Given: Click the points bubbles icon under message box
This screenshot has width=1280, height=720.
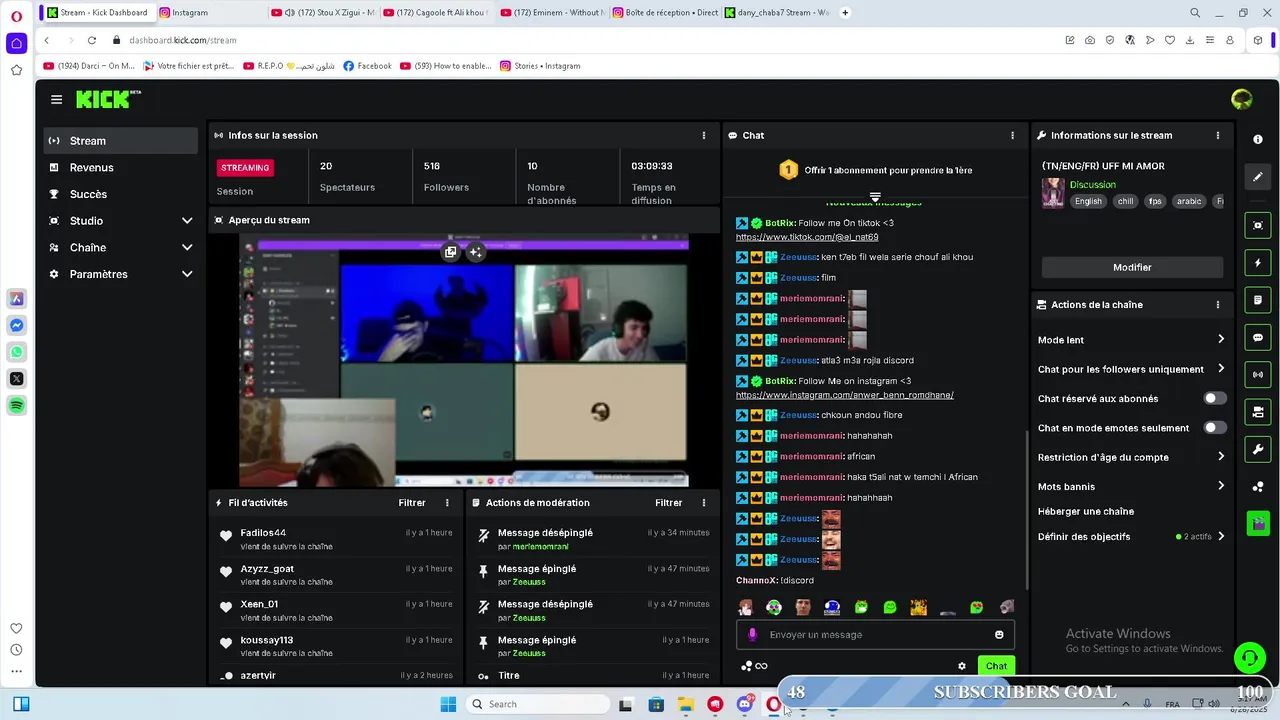Looking at the screenshot, I should (746, 666).
